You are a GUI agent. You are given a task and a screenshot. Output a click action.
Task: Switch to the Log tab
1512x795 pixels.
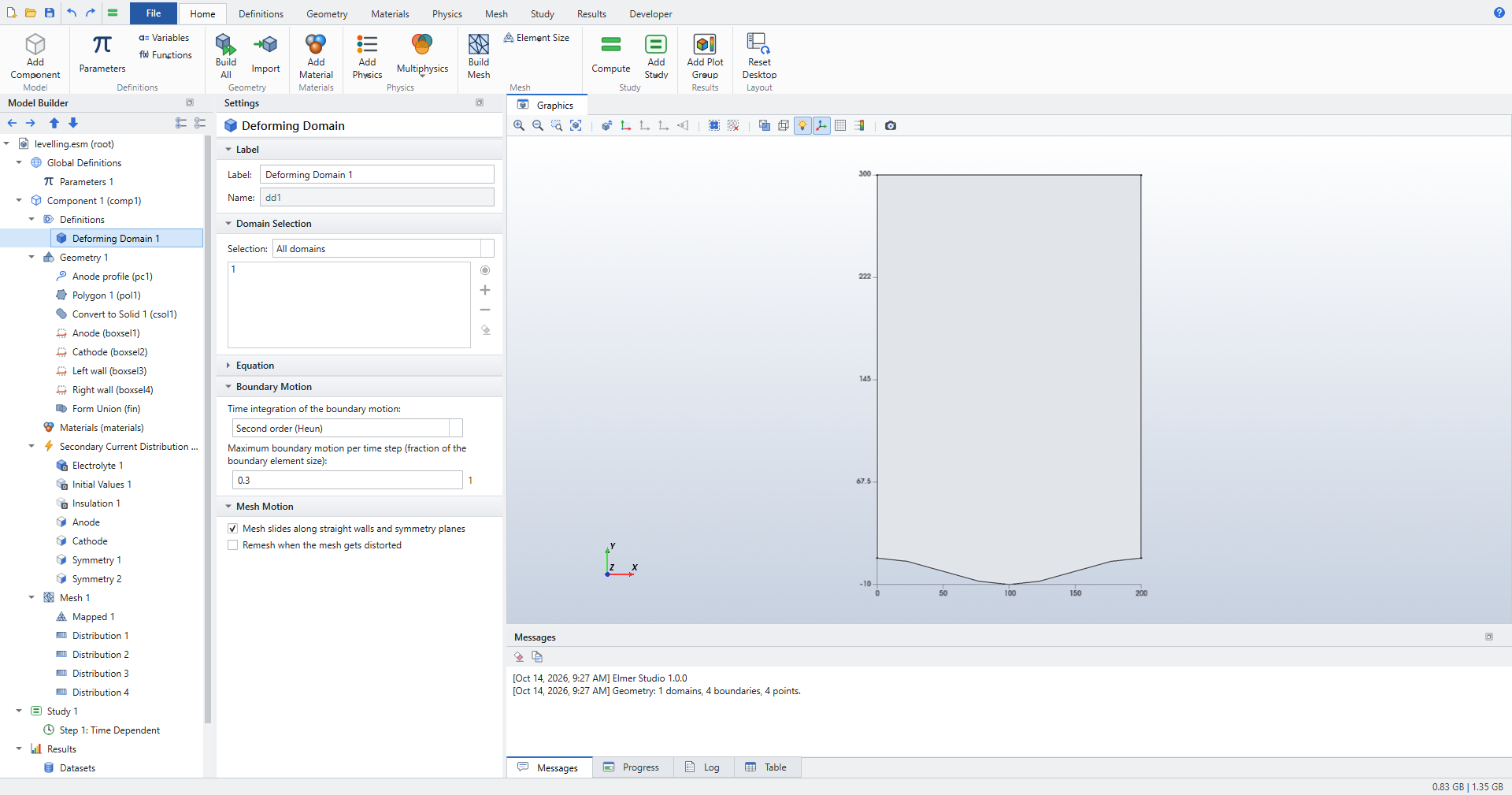[x=702, y=767]
